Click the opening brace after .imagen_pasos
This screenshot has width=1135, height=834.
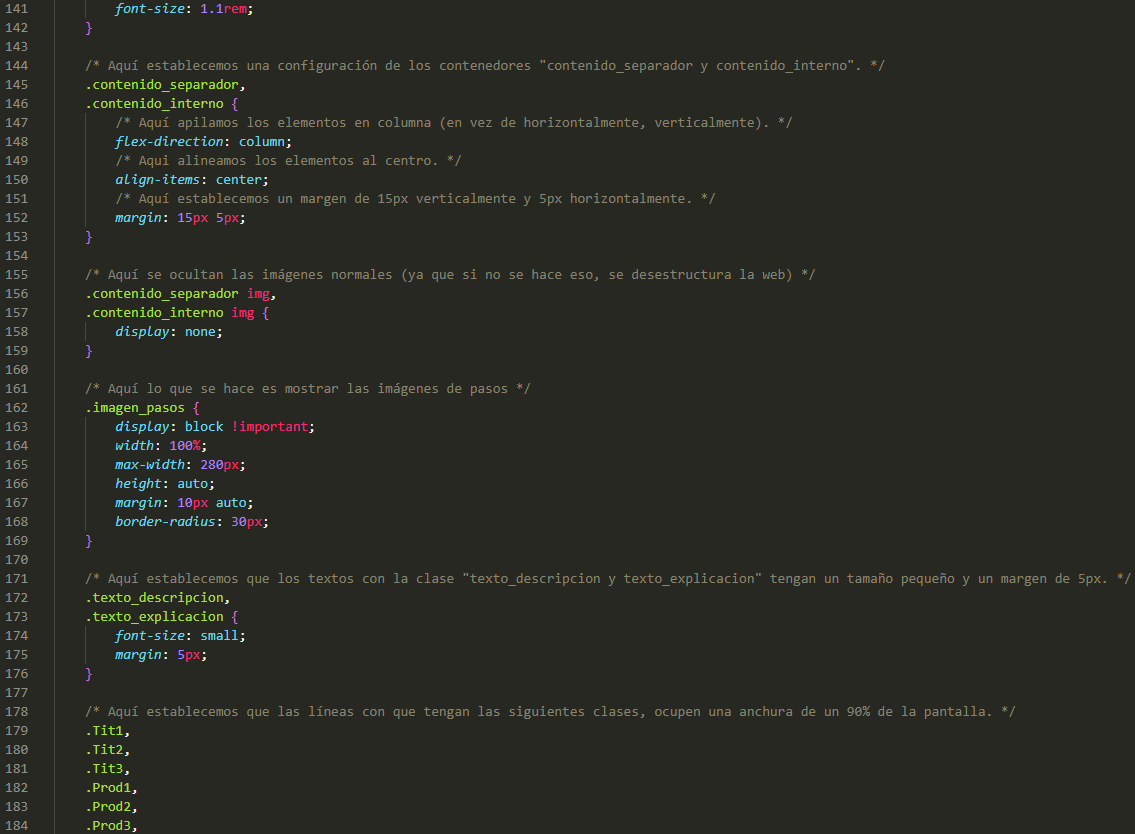point(196,408)
